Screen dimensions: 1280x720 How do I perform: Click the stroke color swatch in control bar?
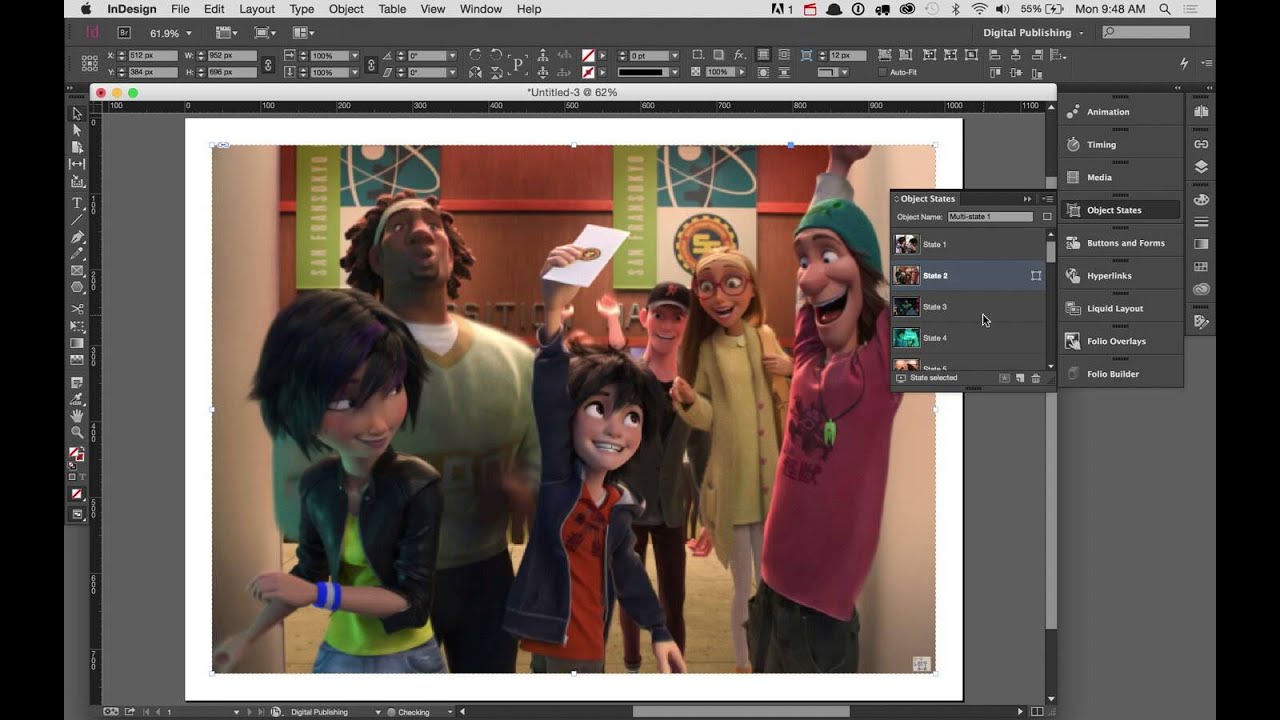coord(589,72)
